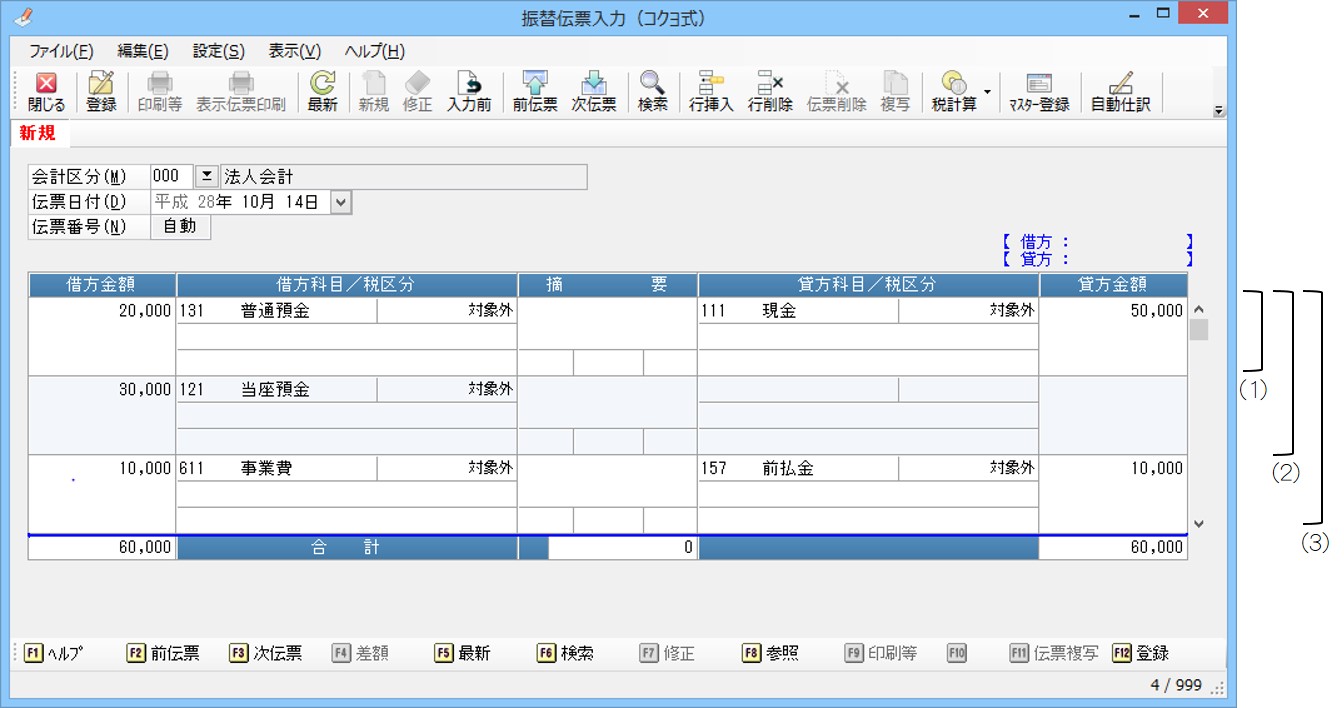Screen dimensions: 1344x708
Task: Click the 最新 (refresh) toolbar icon
Action: coord(322,91)
